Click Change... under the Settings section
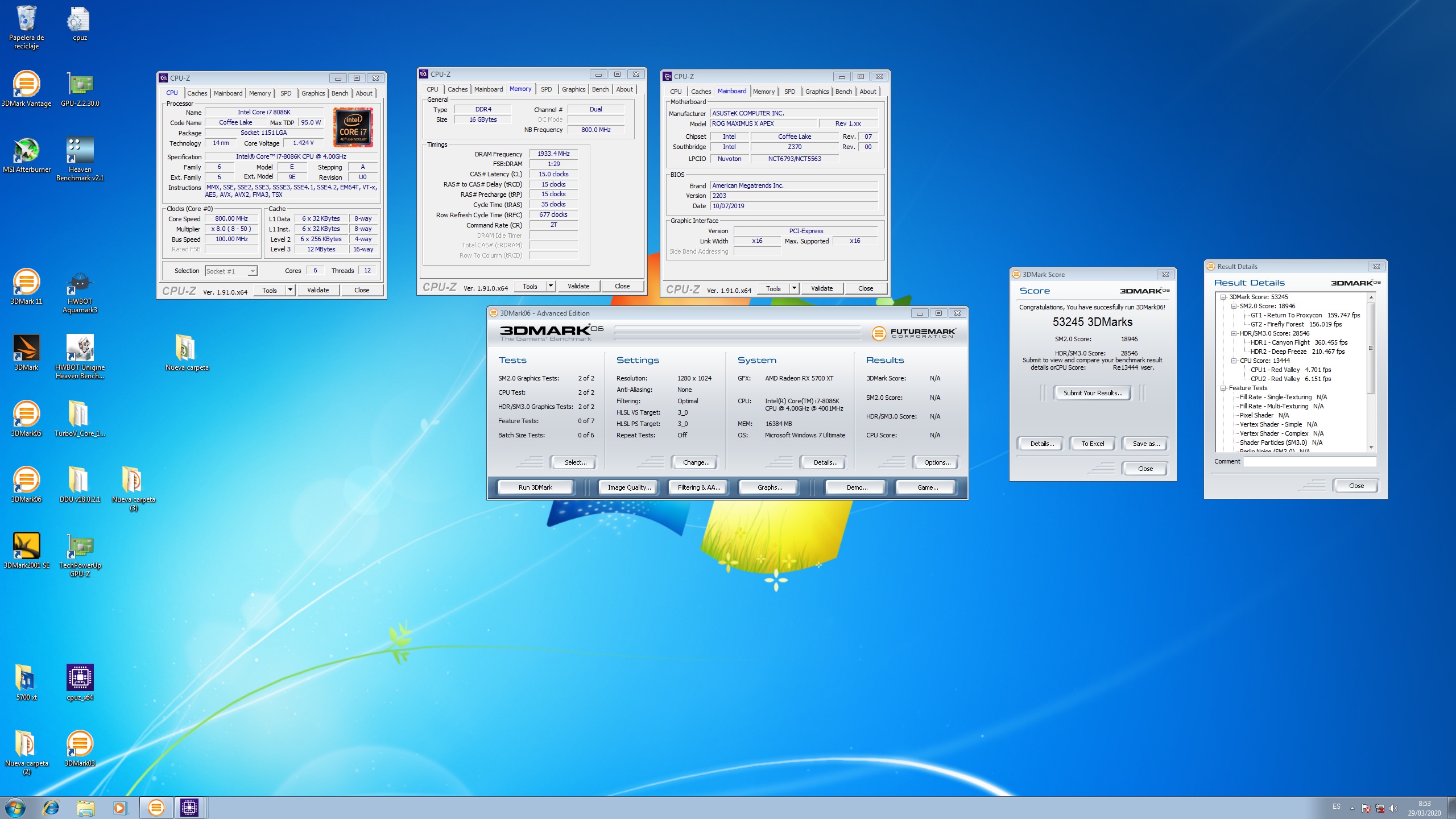 click(x=696, y=462)
